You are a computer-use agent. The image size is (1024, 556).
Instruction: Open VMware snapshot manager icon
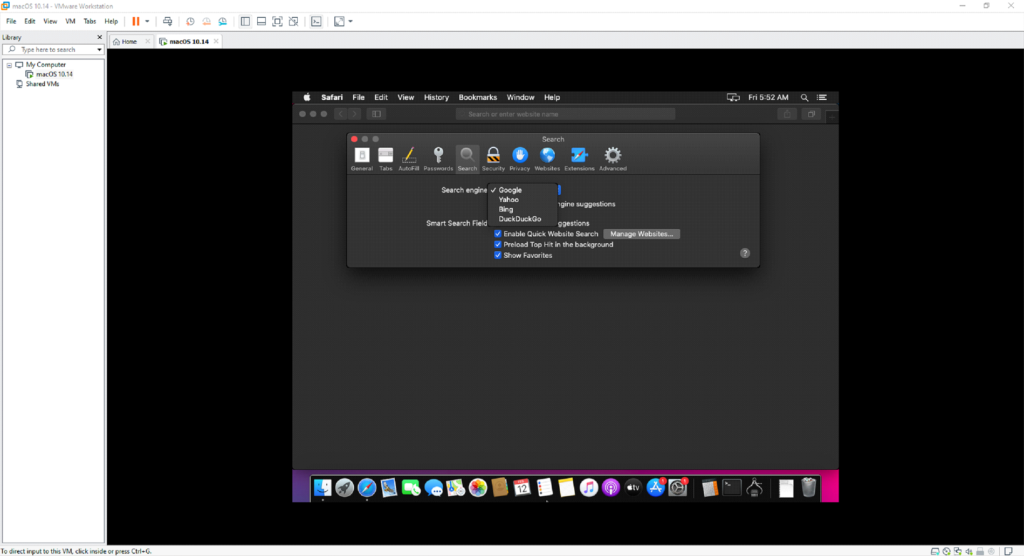tap(223, 22)
